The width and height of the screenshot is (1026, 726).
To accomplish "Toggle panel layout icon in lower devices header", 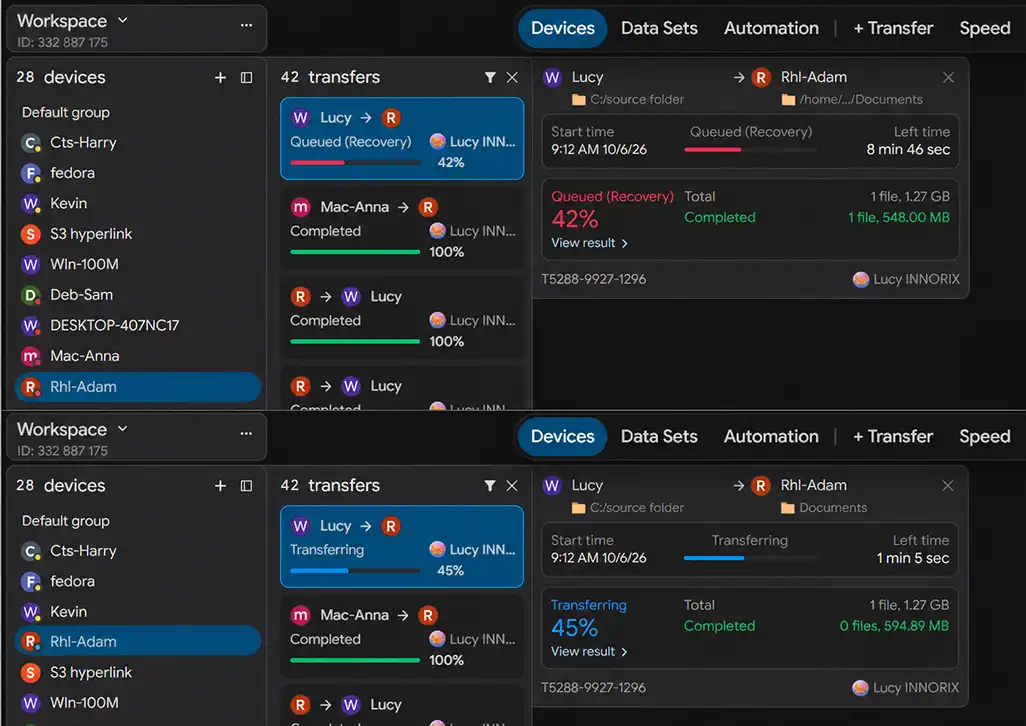I will tap(246, 486).
